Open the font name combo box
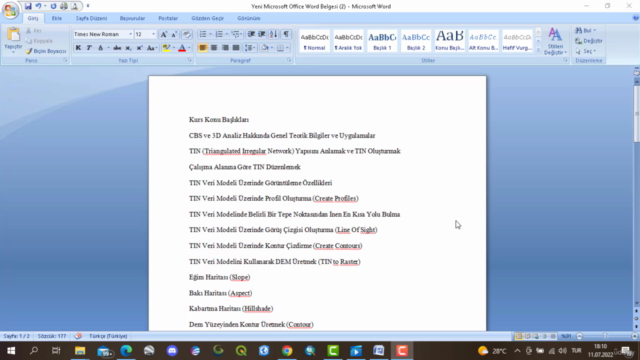This screenshot has height=360, width=640. pyautogui.click(x=103, y=34)
